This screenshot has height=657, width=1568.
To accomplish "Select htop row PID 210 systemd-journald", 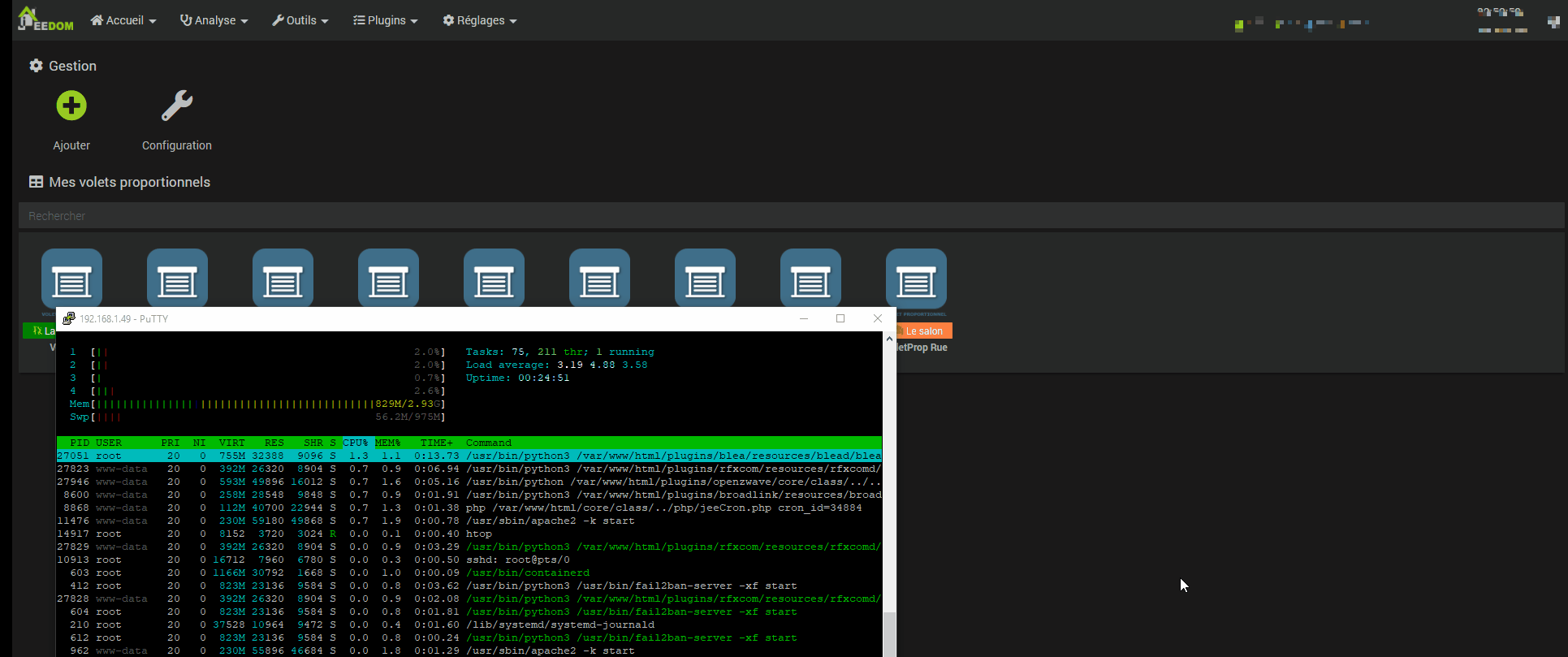I will (x=469, y=625).
